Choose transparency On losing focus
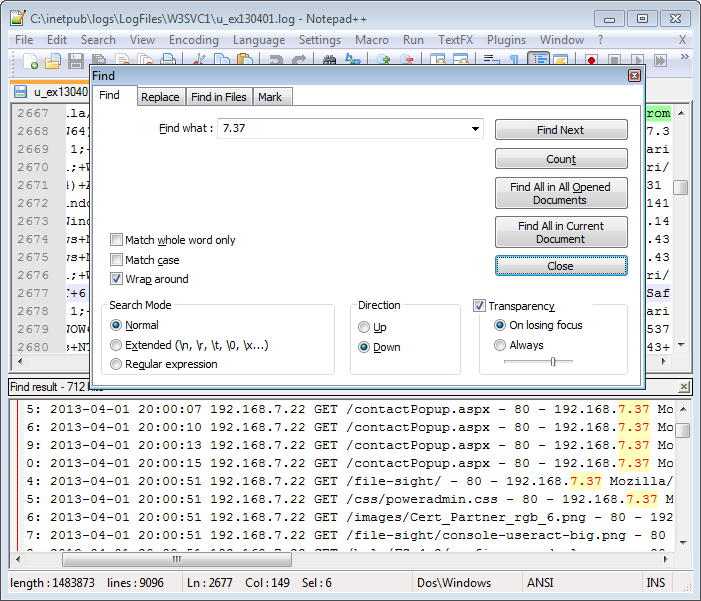Viewport: 701px width, 601px height. (x=500, y=325)
